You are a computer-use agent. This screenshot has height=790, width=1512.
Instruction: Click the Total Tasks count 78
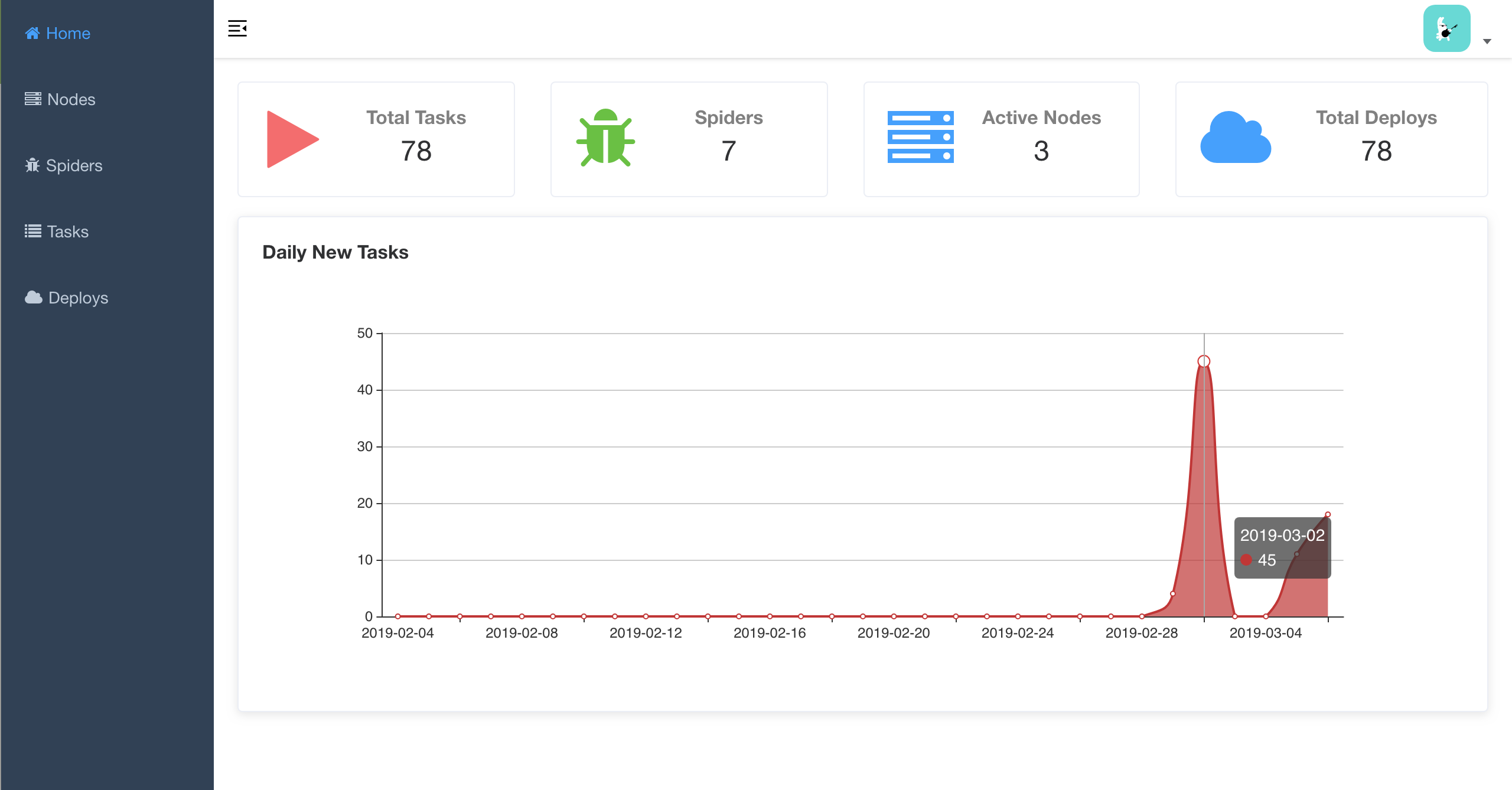pos(416,151)
